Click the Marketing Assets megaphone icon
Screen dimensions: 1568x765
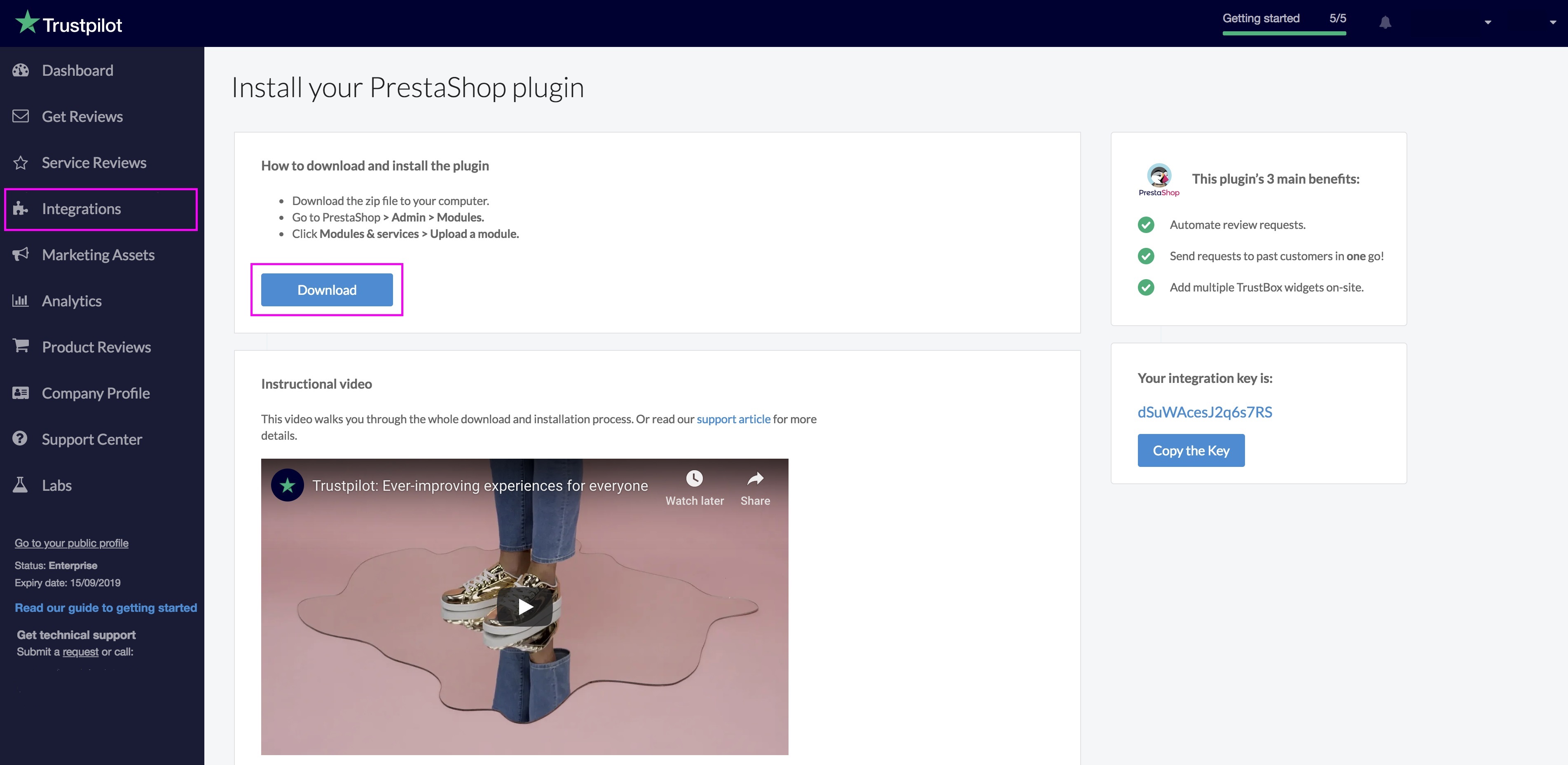coord(21,254)
